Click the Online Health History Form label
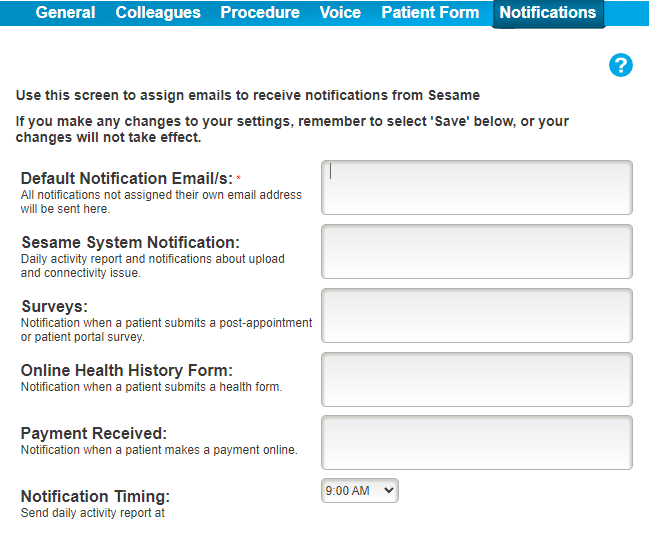This screenshot has width=649, height=537. point(127,370)
